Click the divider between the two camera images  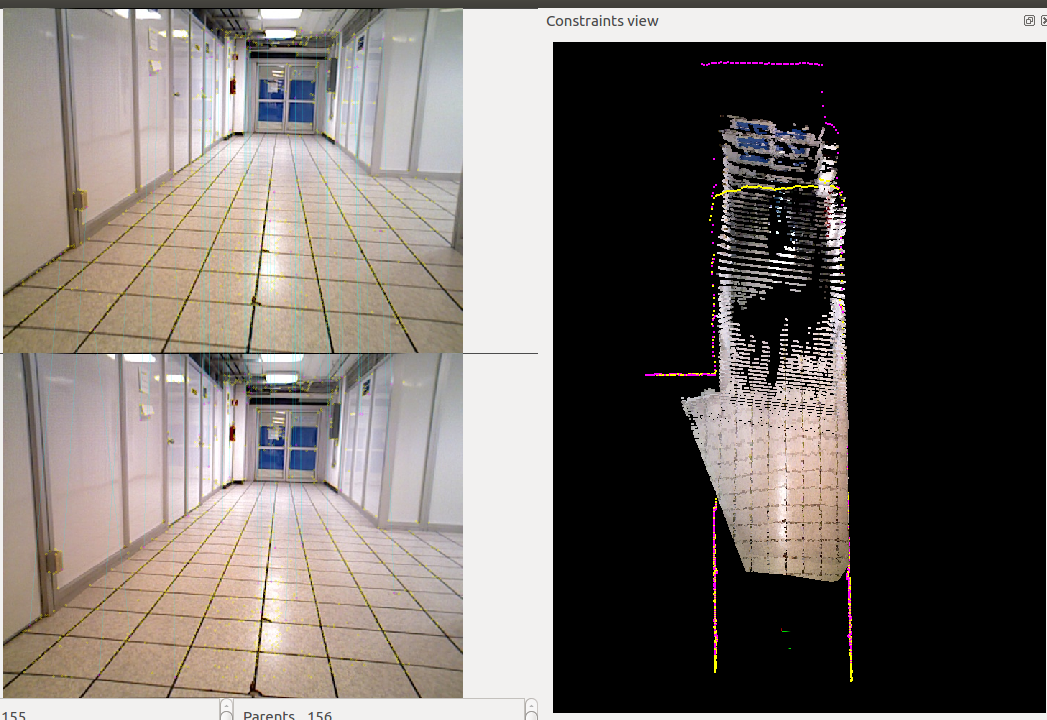point(270,353)
